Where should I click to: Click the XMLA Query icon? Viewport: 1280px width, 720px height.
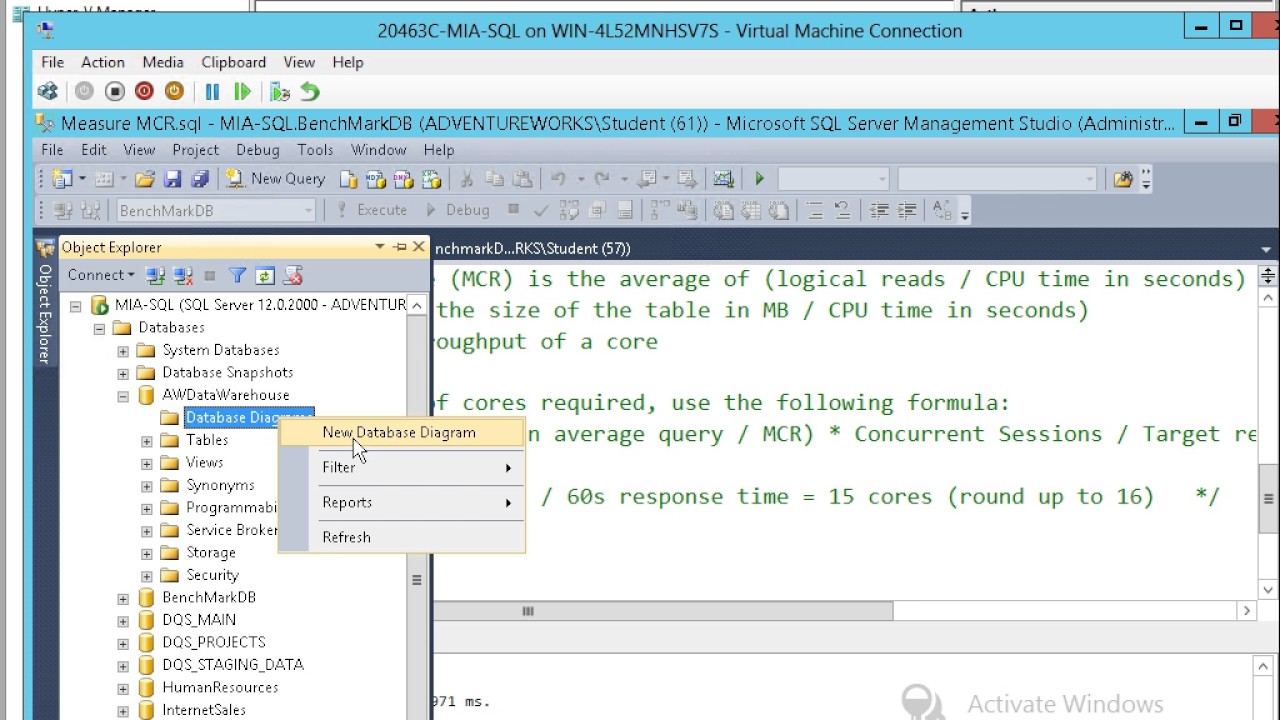(x=432, y=179)
